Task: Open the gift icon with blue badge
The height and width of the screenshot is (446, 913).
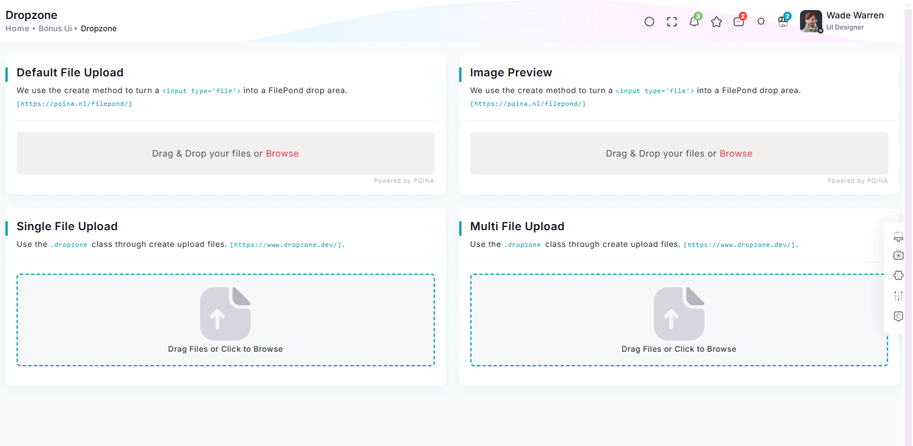Action: tap(783, 22)
